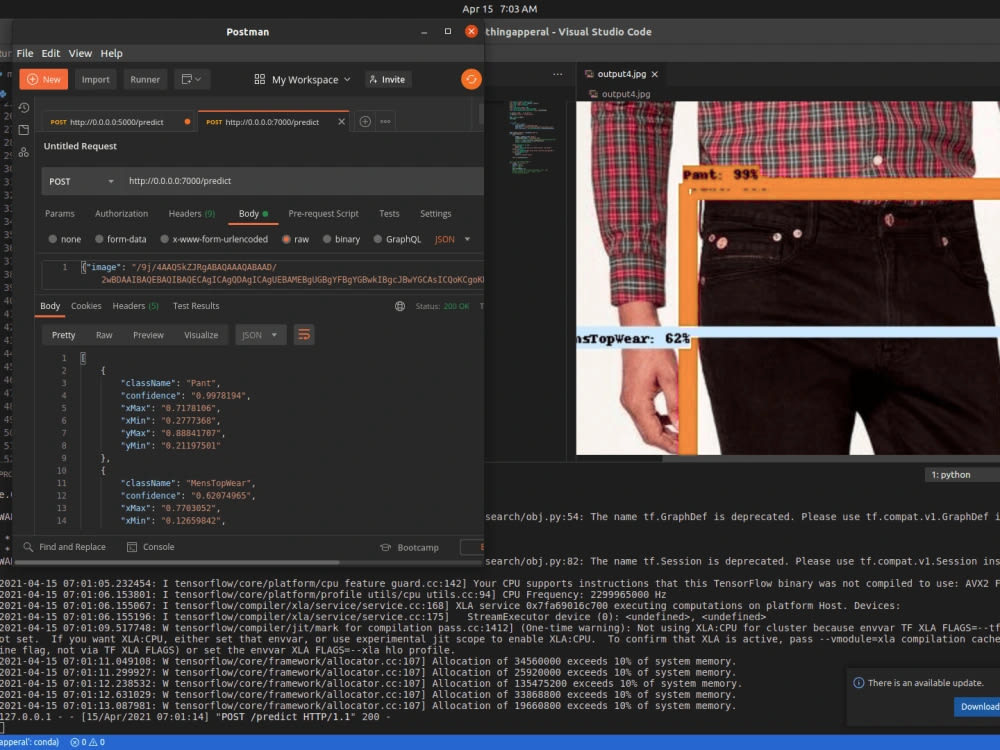Open the Tests tab
The height and width of the screenshot is (750, 1000).
pos(389,214)
